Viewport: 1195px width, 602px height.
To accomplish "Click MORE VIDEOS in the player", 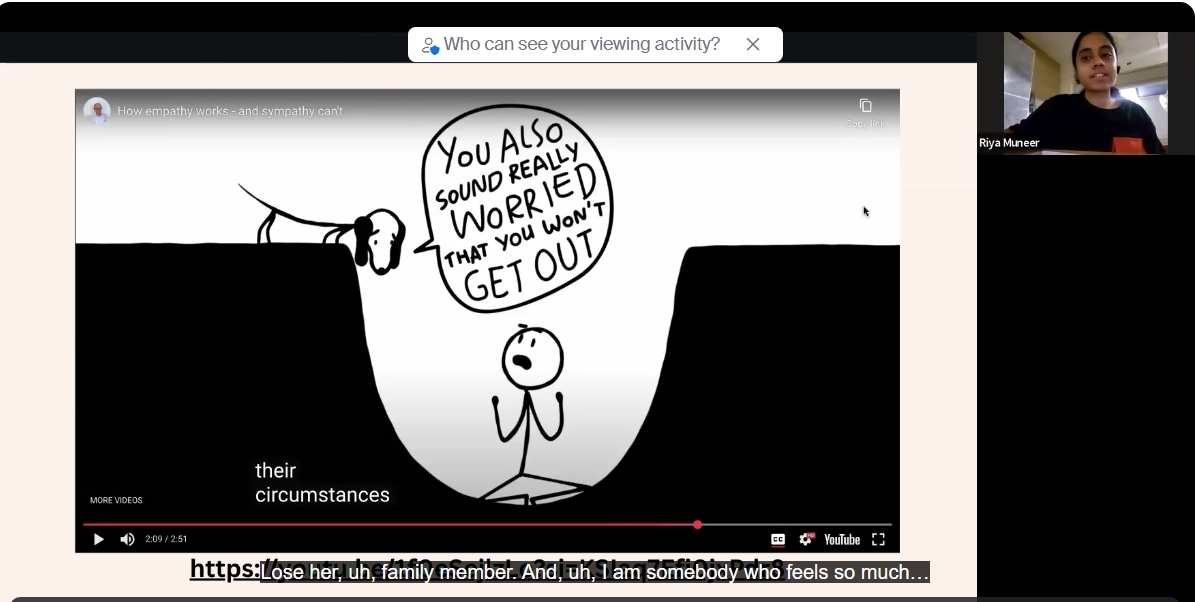I will point(116,500).
